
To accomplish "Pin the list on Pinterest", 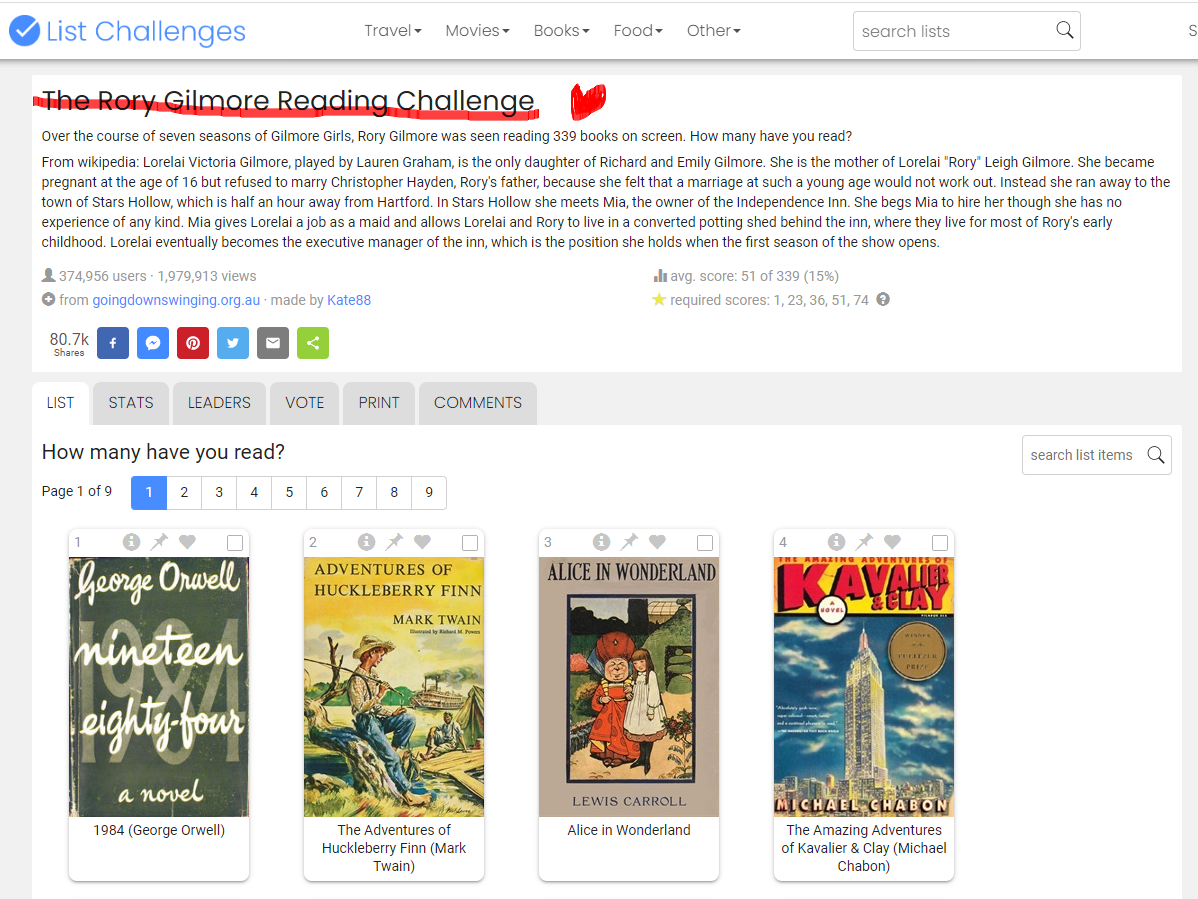I will [x=193, y=343].
